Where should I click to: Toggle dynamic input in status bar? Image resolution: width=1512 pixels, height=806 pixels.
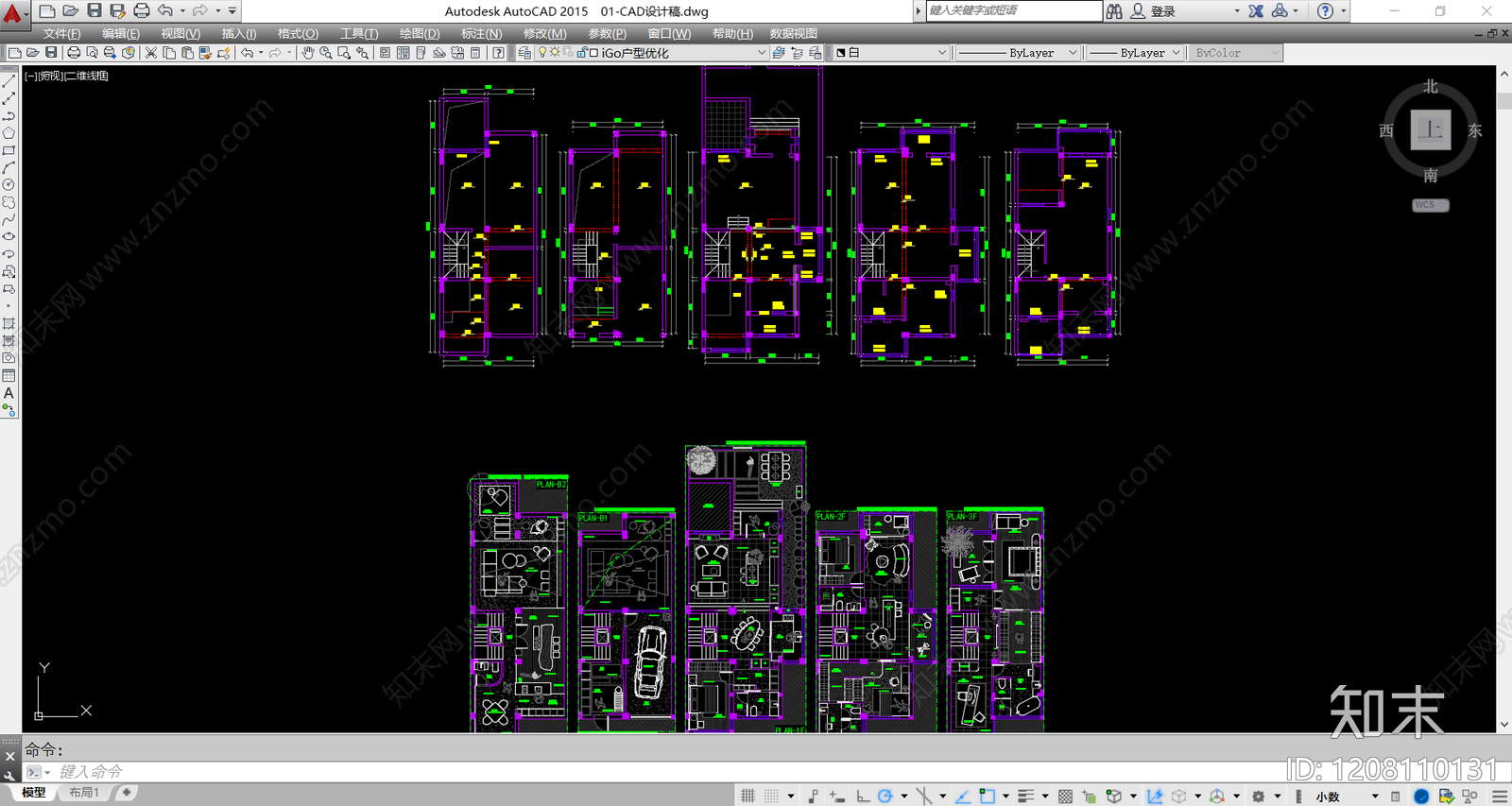coord(836,797)
